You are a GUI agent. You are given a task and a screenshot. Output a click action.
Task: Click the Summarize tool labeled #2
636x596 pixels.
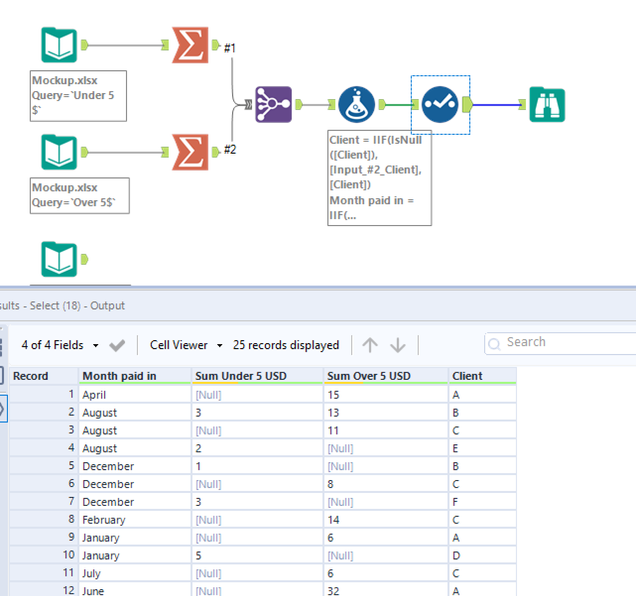tap(190, 152)
